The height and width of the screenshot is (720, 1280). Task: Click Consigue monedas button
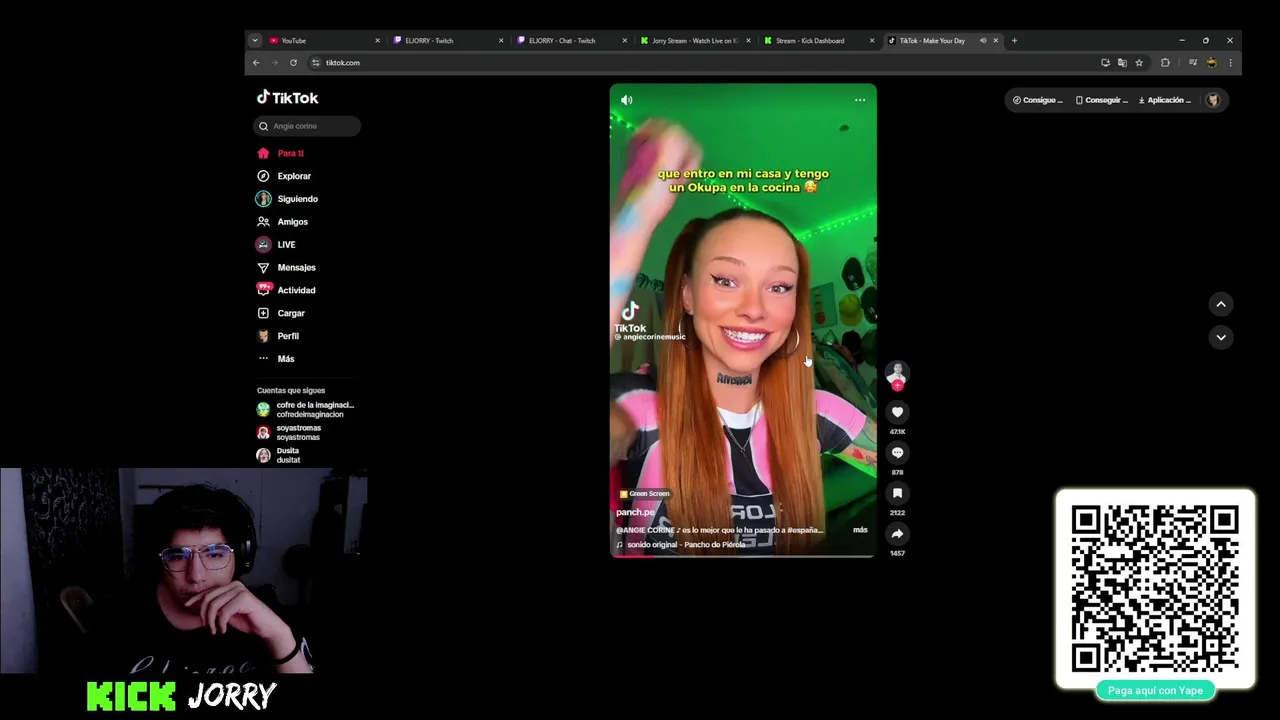pyautogui.click(x=1038, y=100)
